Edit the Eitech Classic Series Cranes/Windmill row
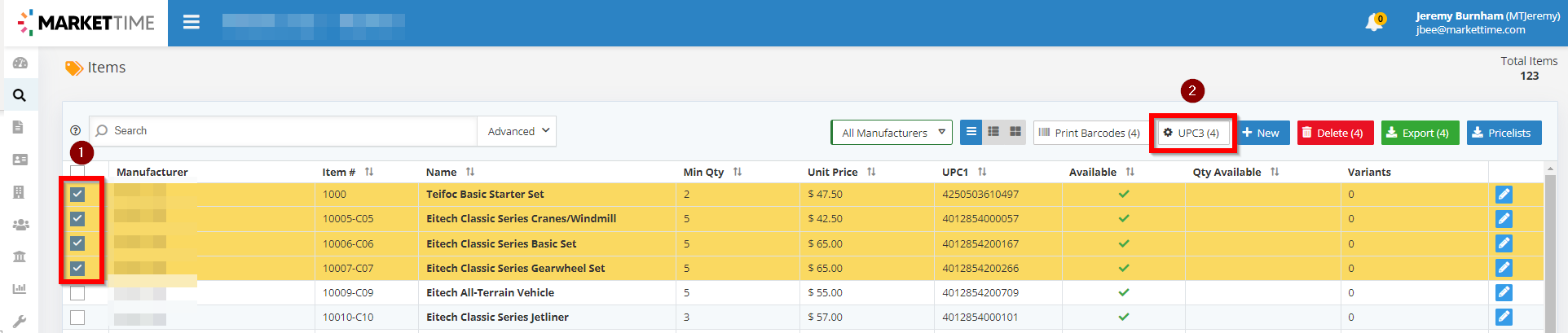 point(1504,218)
